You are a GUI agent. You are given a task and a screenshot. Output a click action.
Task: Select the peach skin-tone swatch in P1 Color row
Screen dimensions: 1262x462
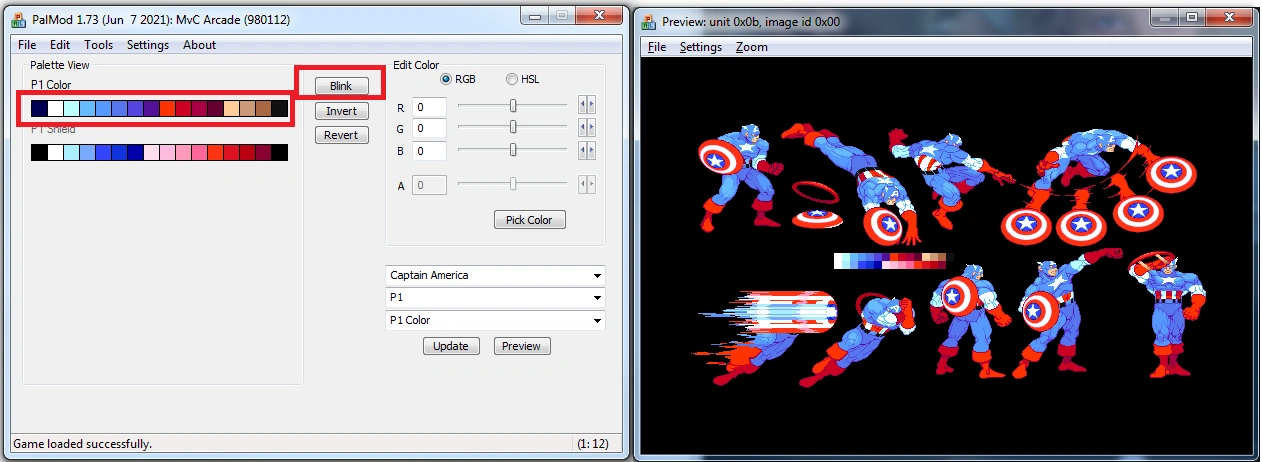pos(231,108)
